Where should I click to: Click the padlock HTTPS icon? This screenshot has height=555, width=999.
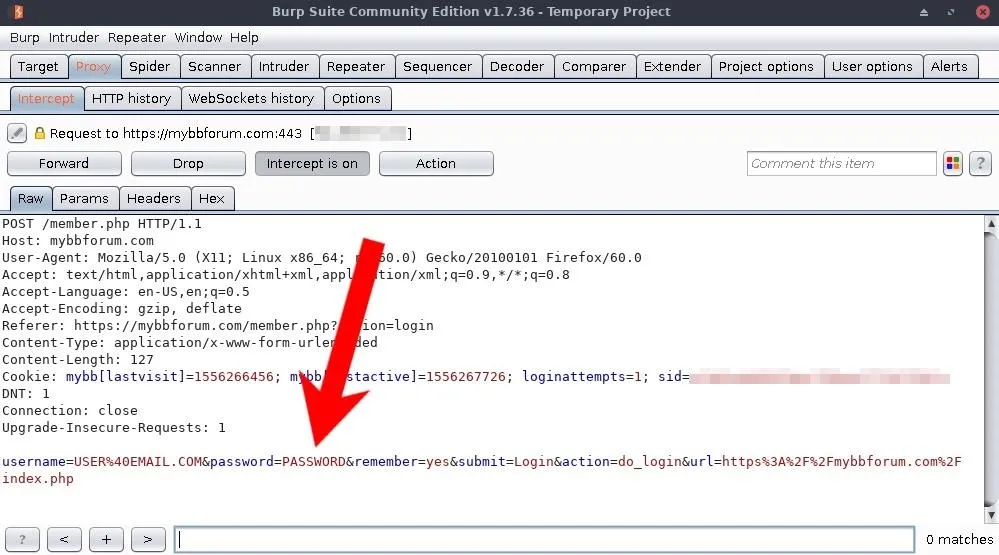tap(40, 133)
